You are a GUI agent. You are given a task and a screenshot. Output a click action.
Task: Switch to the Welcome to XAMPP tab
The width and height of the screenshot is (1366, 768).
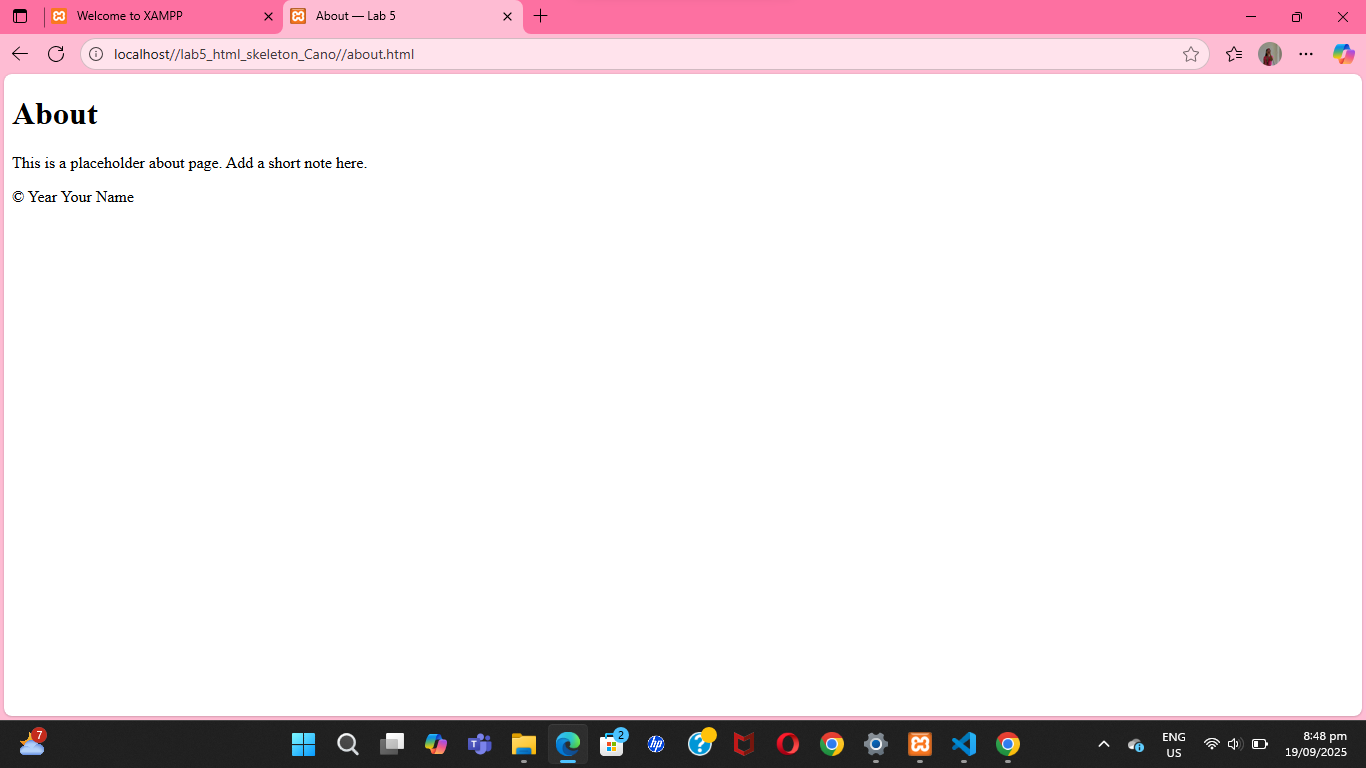(150, 16)
